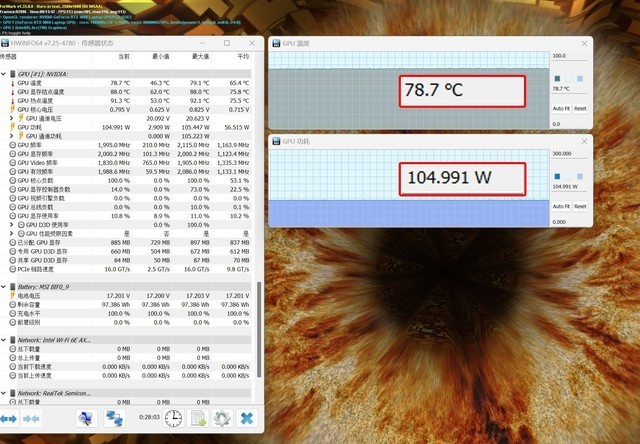The width and height of the screenshot is (640, 444).
Task: Open the sensor search magnifier icon
Action: 86,419
